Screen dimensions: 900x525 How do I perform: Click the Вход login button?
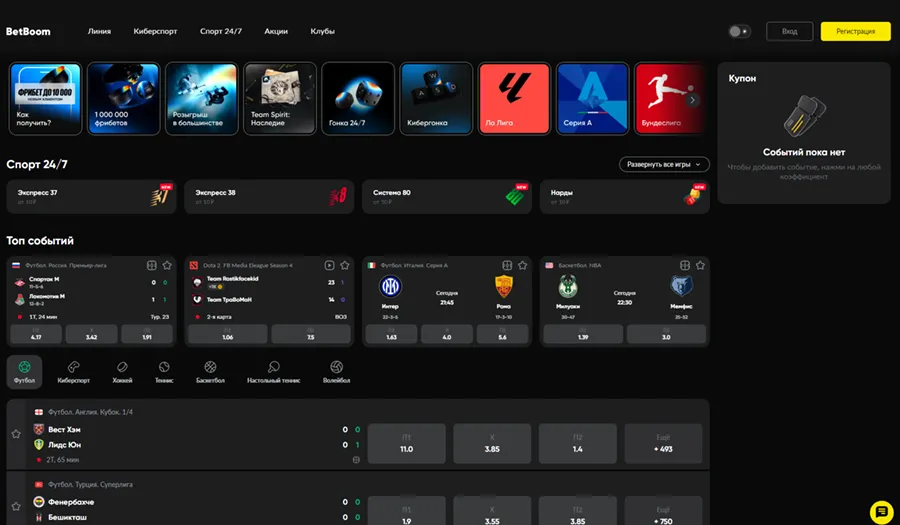point(789,32)
